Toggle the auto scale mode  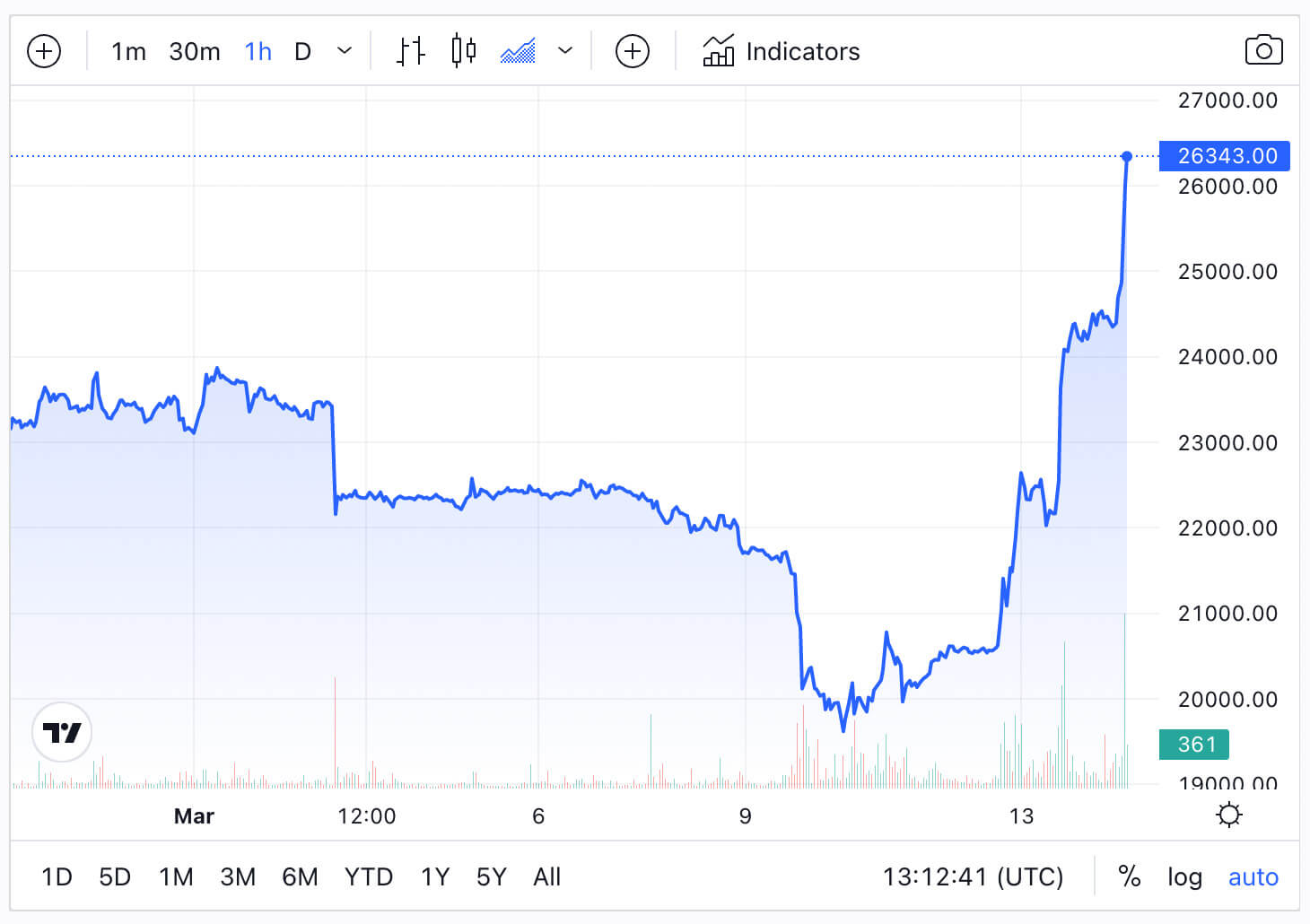1253,876
